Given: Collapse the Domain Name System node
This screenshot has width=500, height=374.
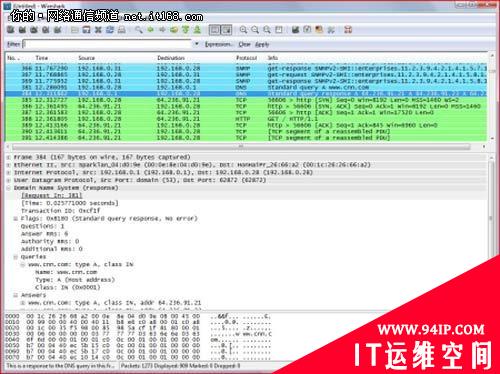Looking at the screenshot, I should [x=9, y=188].
